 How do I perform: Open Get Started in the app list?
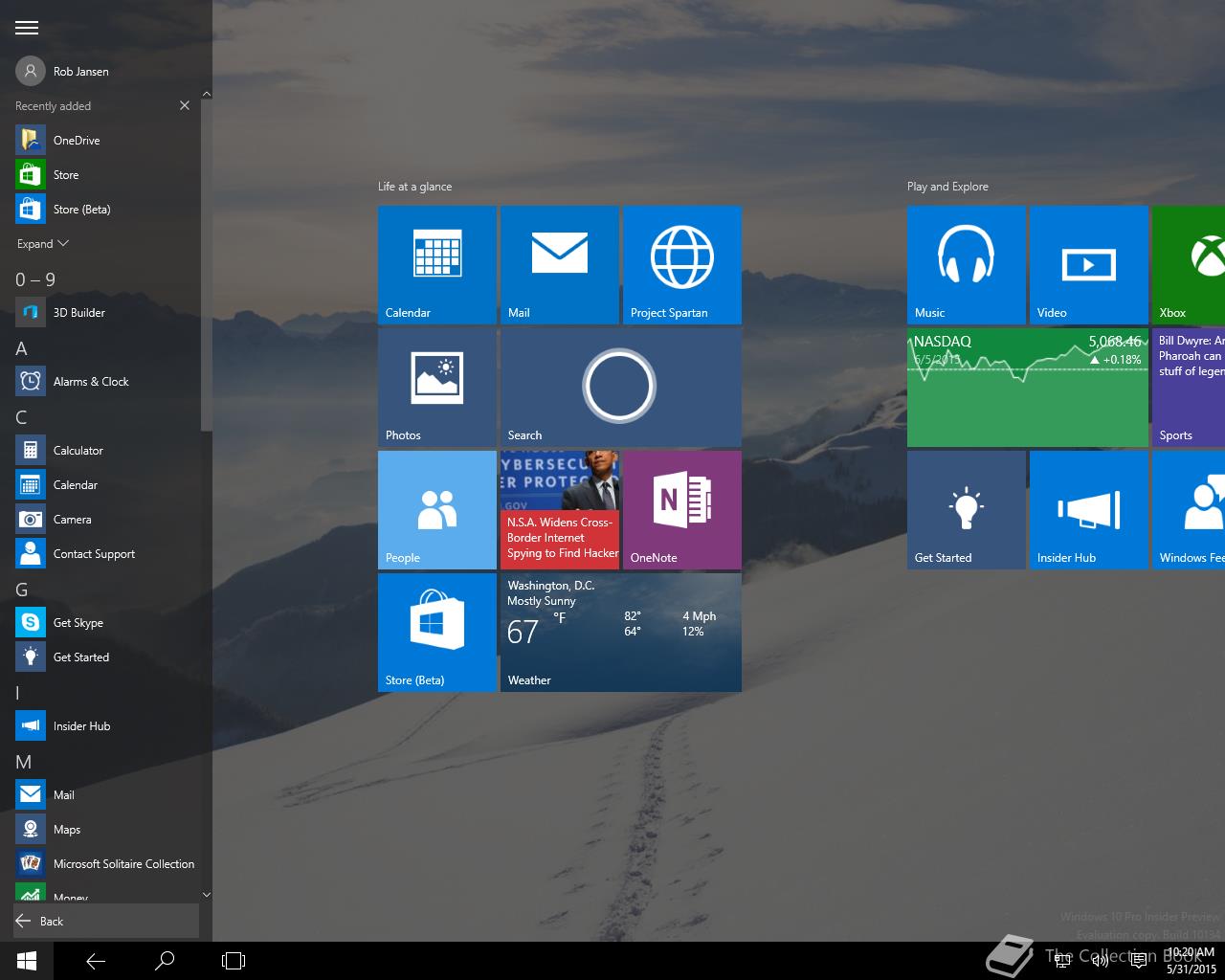coord(106,657)
